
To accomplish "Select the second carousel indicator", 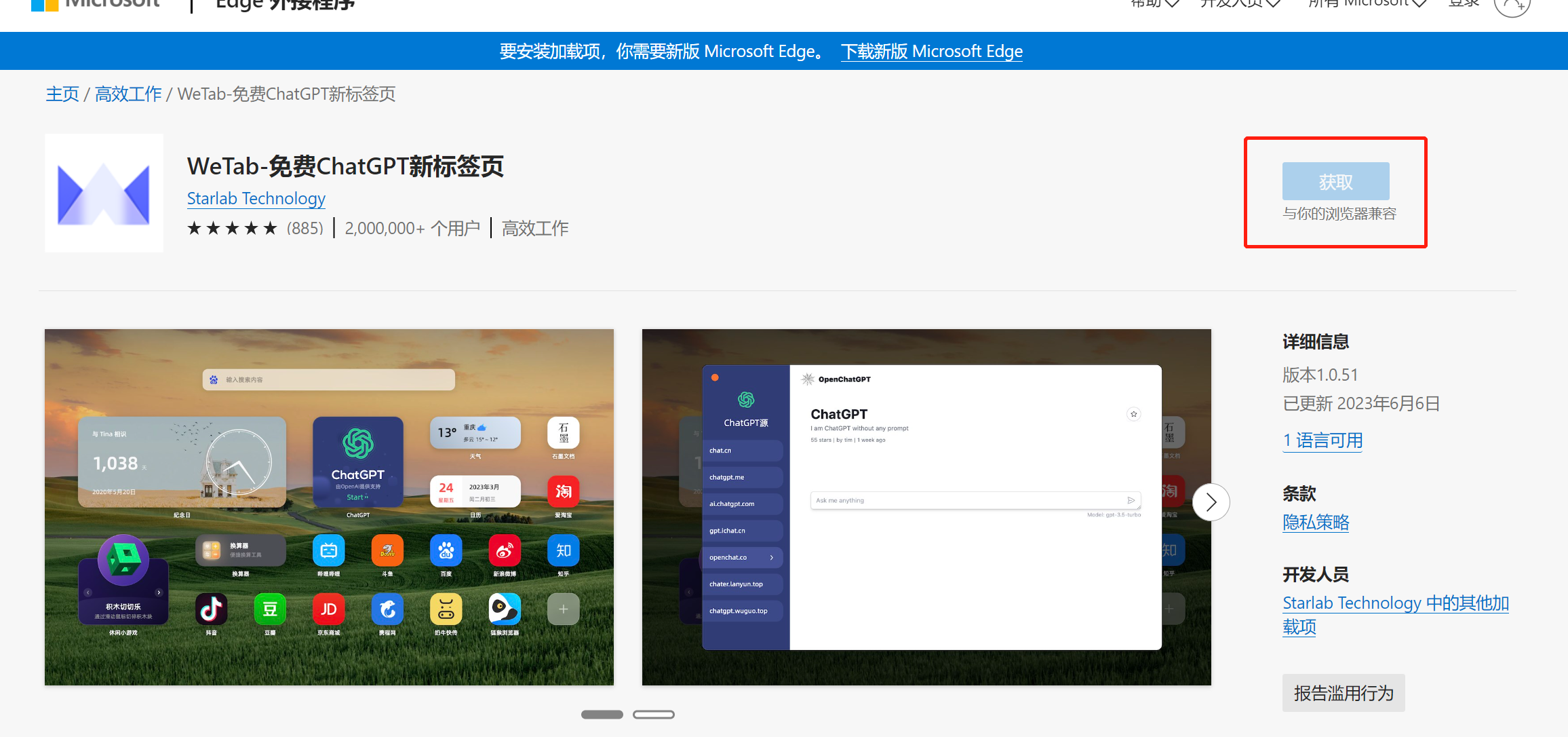I will (x=654, y=715).
